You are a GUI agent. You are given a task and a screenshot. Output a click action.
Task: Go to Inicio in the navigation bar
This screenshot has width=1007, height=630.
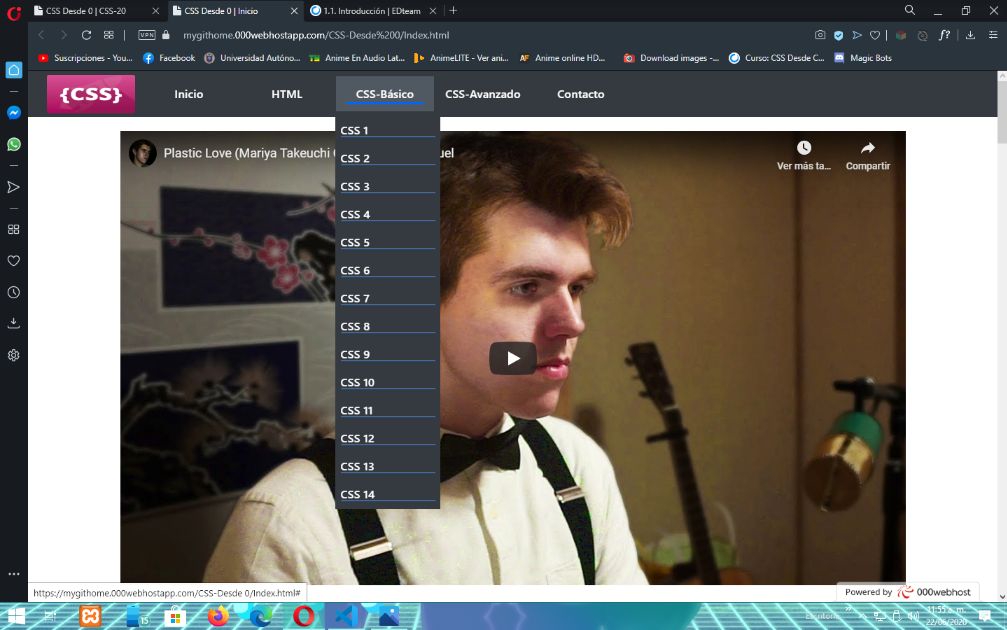(x=189, y=94)
